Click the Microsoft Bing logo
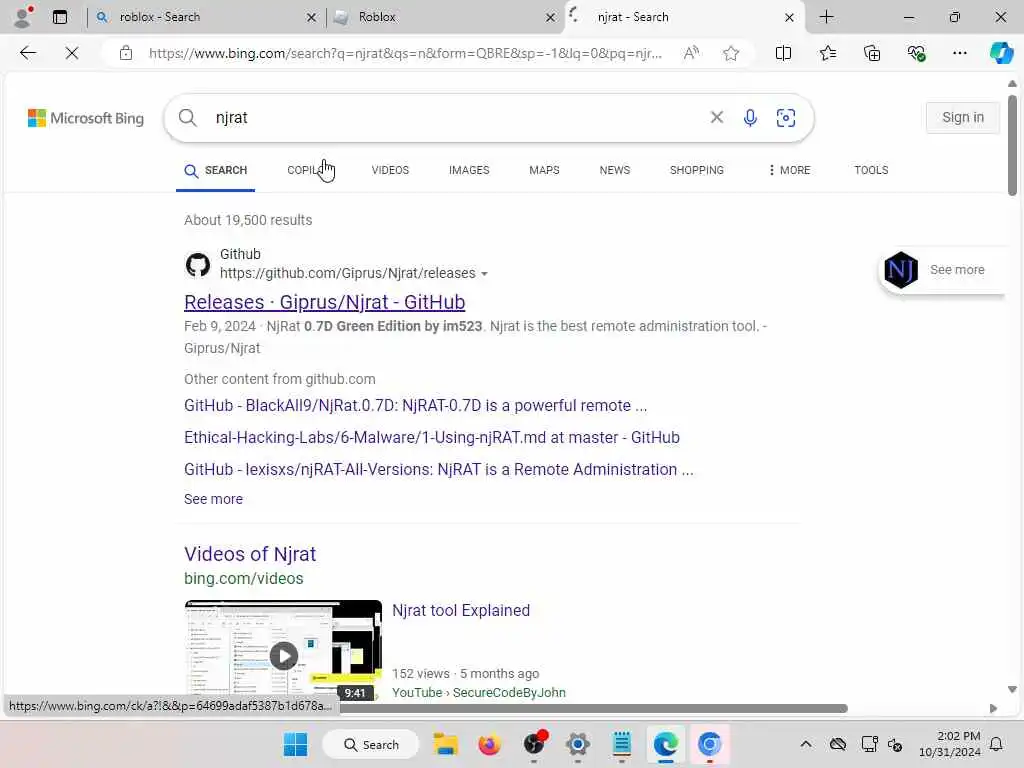The height and width of the screenshot is (768, 1024). click(x=86, y=118)
